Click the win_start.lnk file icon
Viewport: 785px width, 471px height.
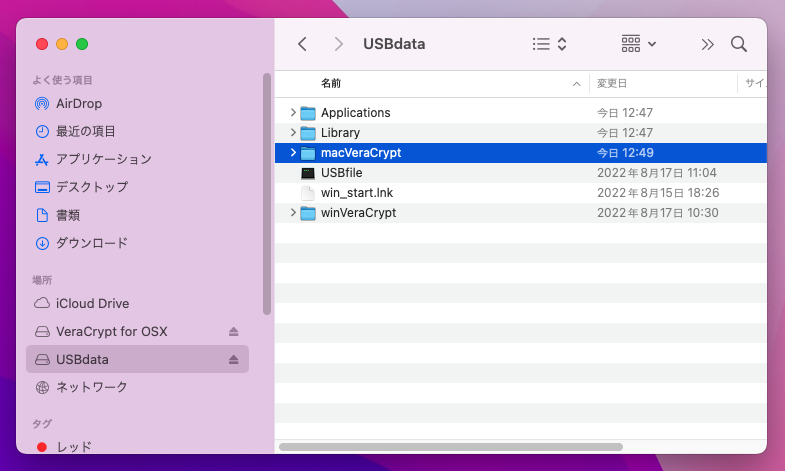308,193
